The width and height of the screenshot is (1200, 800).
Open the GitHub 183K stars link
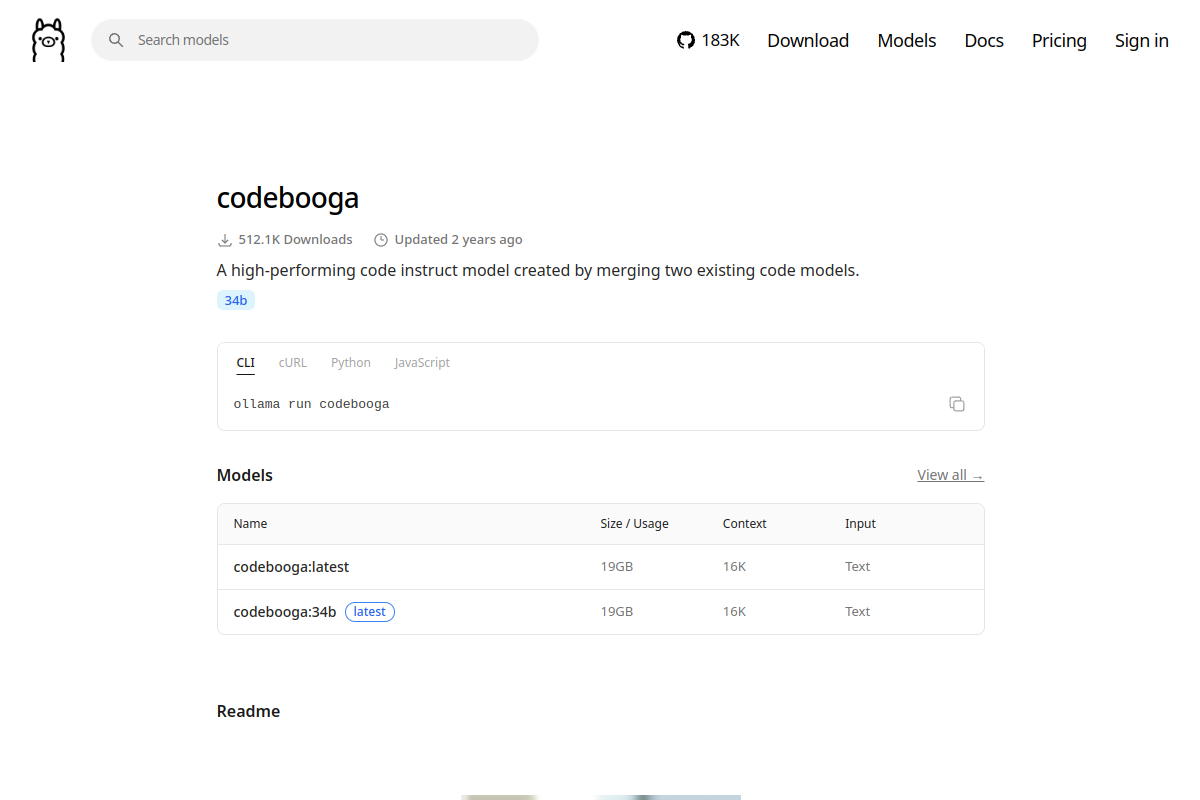coord(708,40)
